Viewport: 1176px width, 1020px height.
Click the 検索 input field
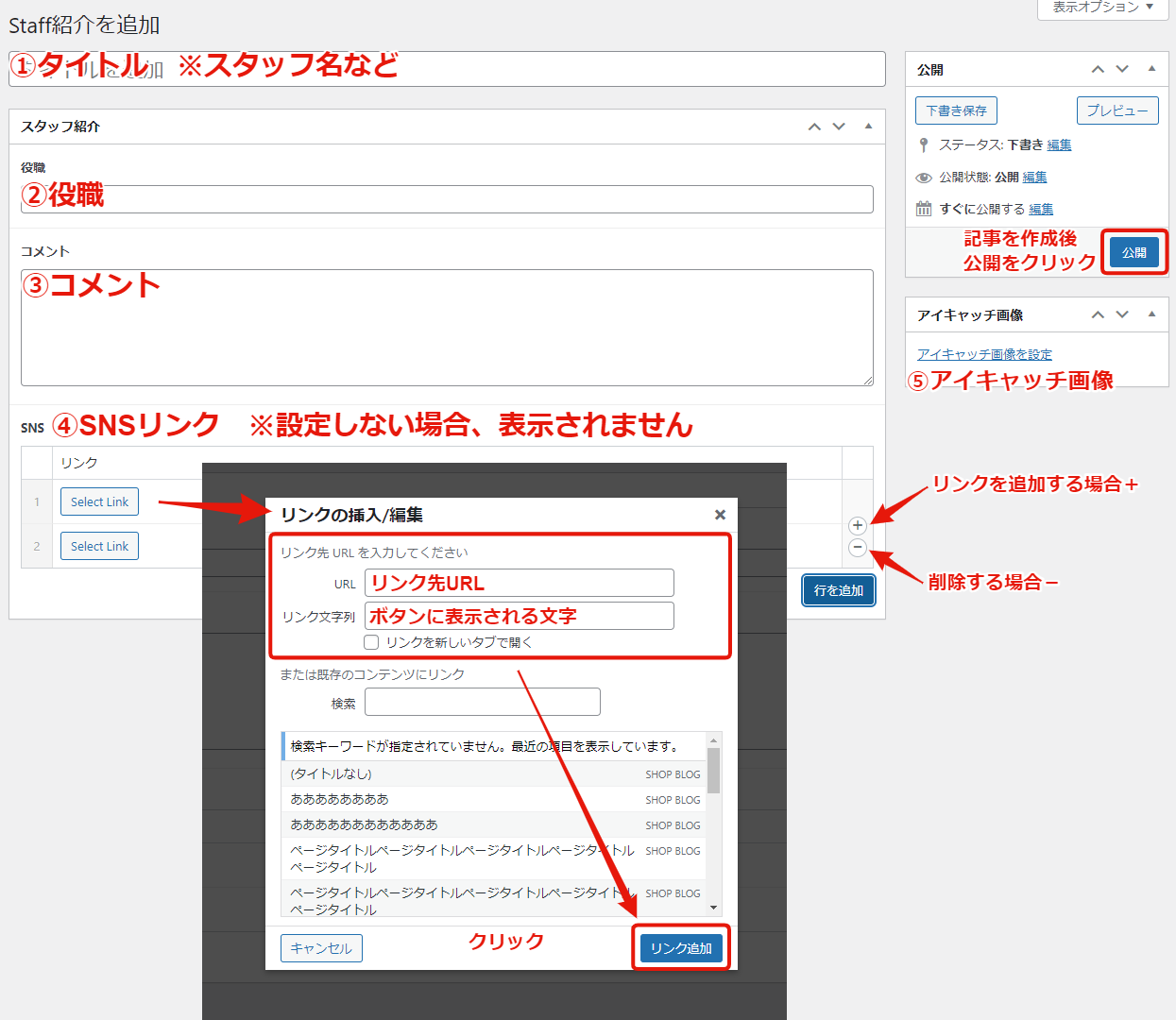tap(482, 702)
